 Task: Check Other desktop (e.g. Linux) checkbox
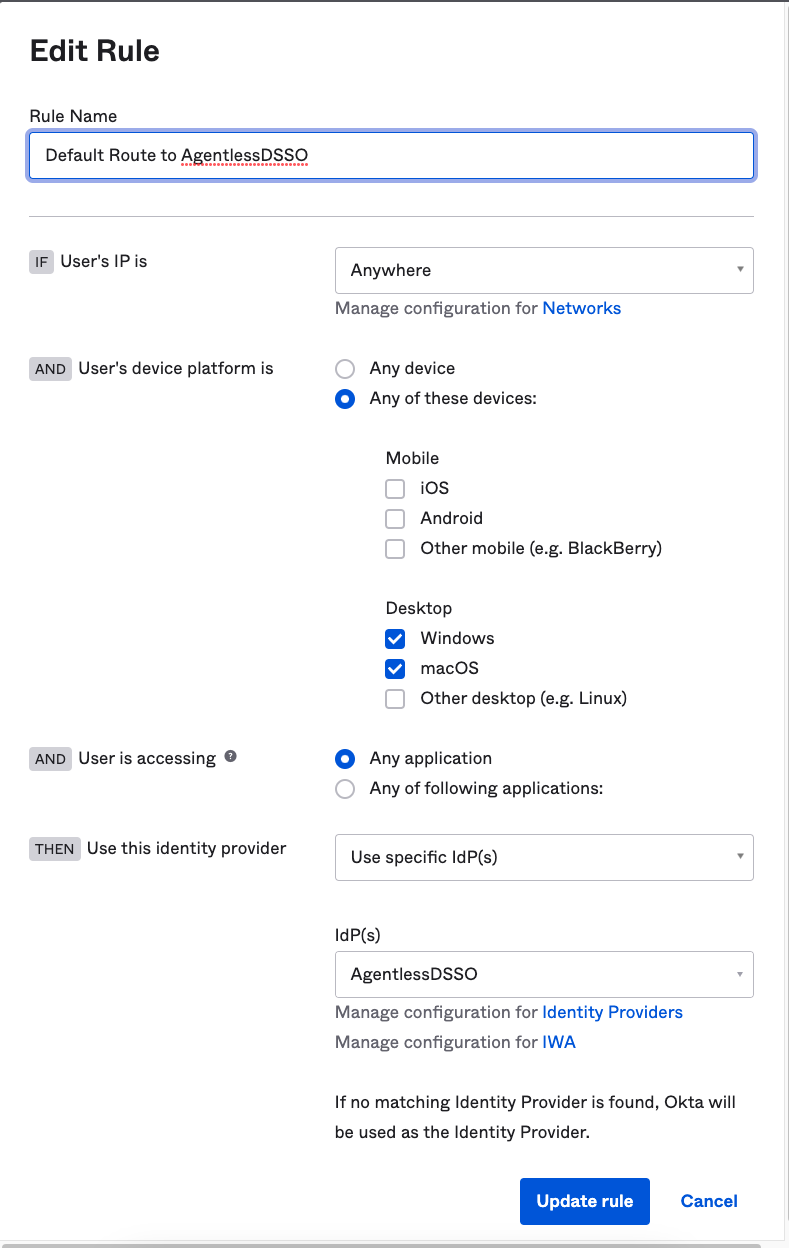[x=395, y=699]
